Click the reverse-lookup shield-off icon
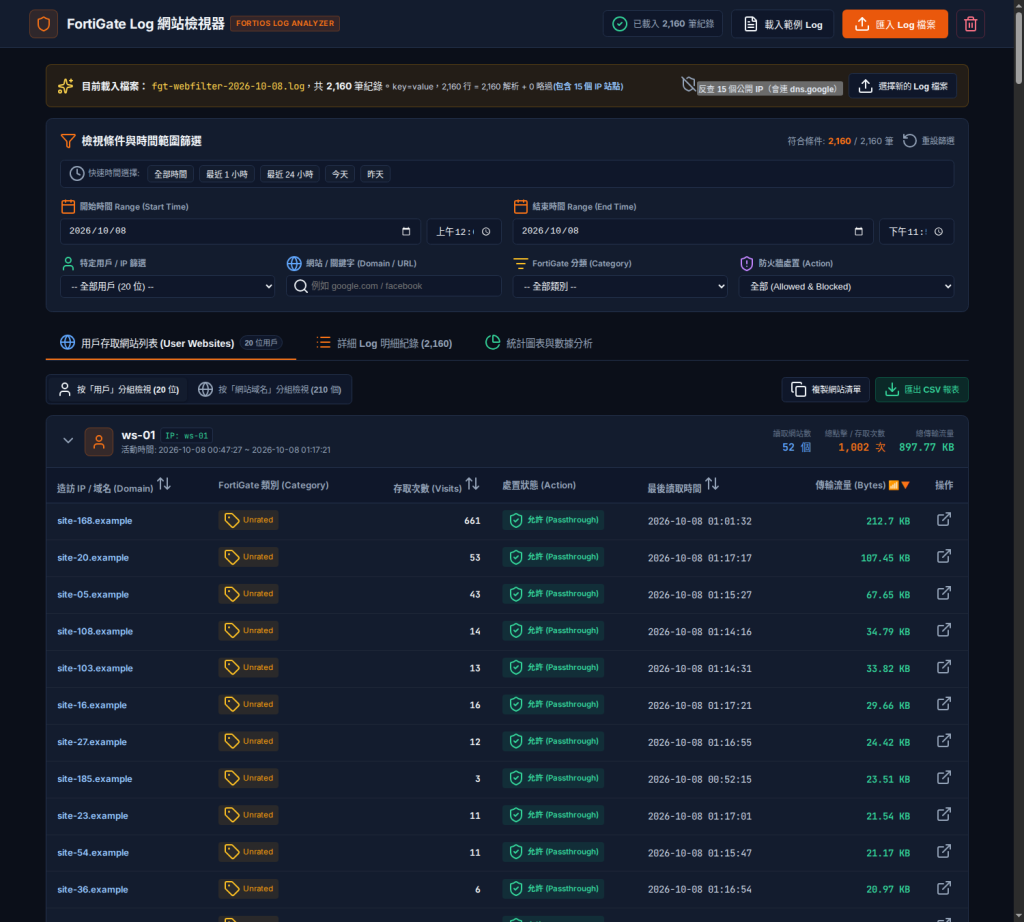Viewport: 1024px width, 922px height. (x=688, y=84)
